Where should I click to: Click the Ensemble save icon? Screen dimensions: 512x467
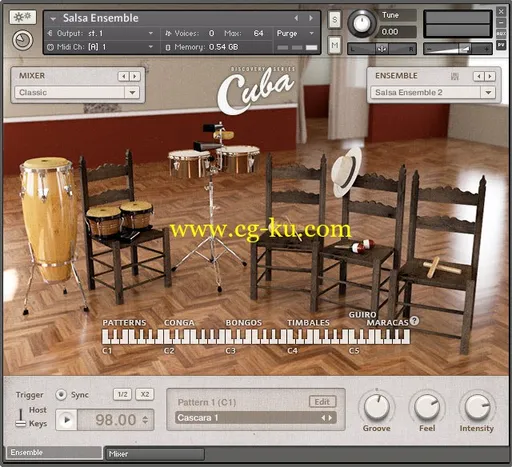(x=455, y=76)
